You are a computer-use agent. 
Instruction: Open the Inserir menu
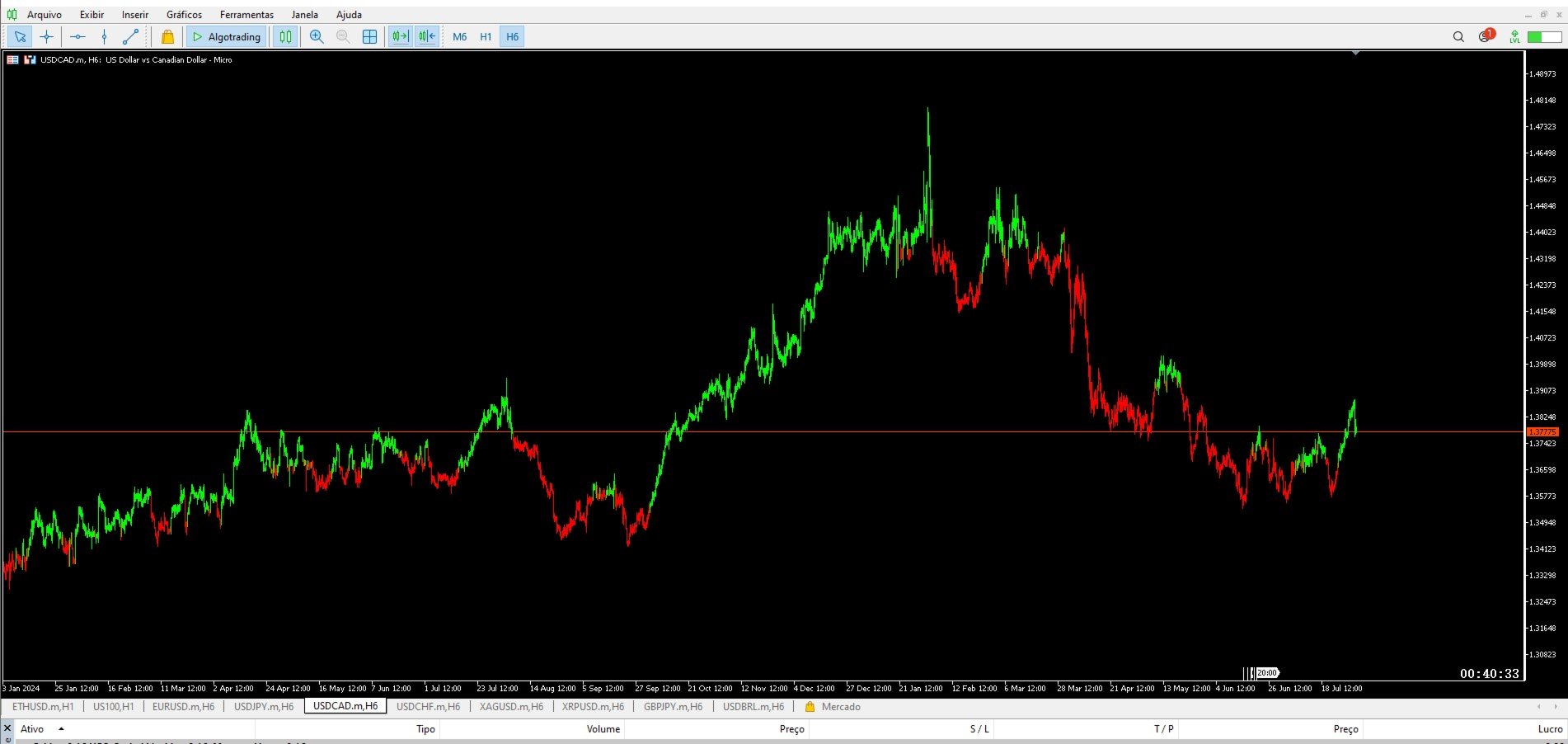[x=135, y=14]
